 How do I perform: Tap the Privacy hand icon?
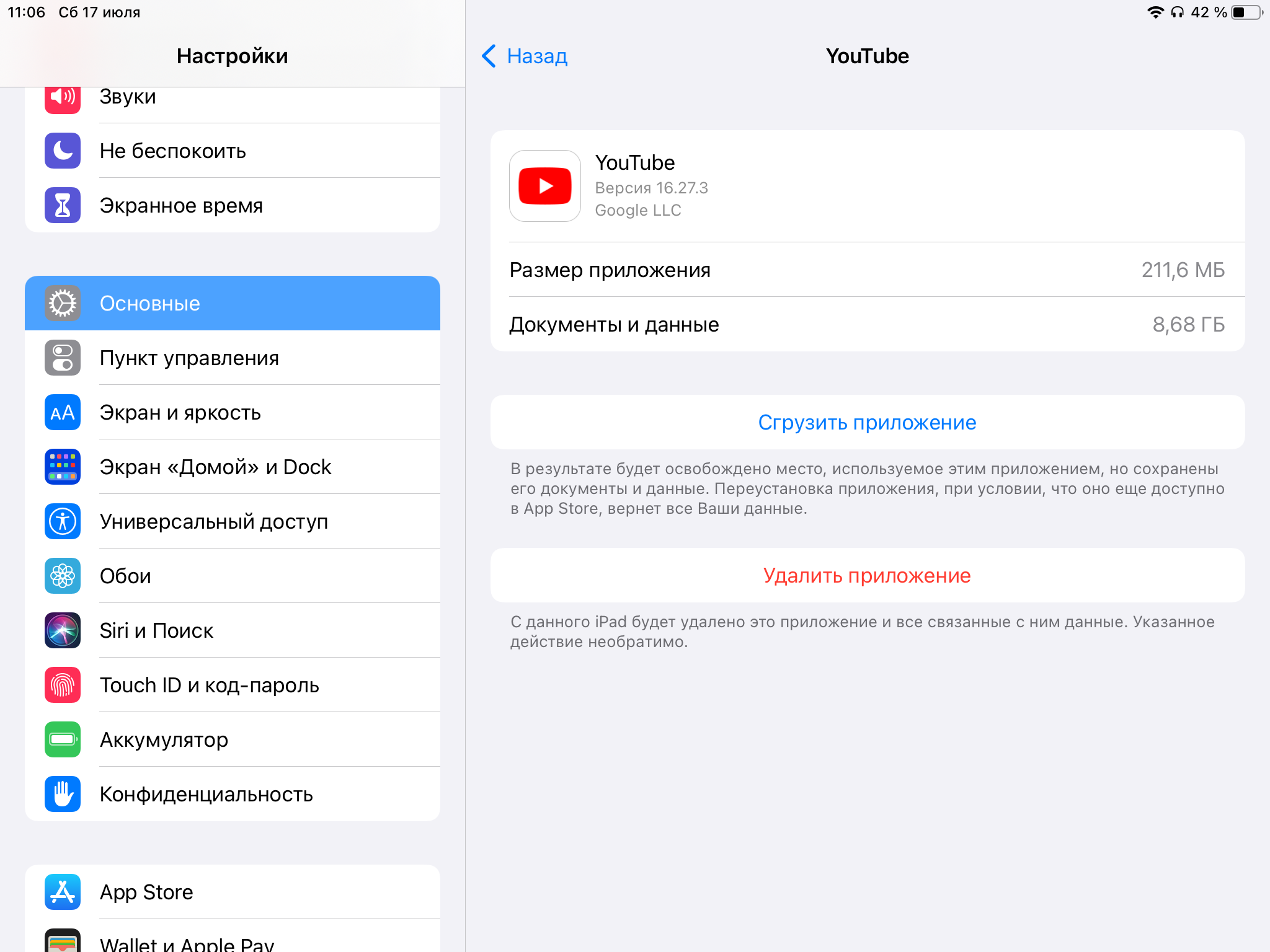63,794
